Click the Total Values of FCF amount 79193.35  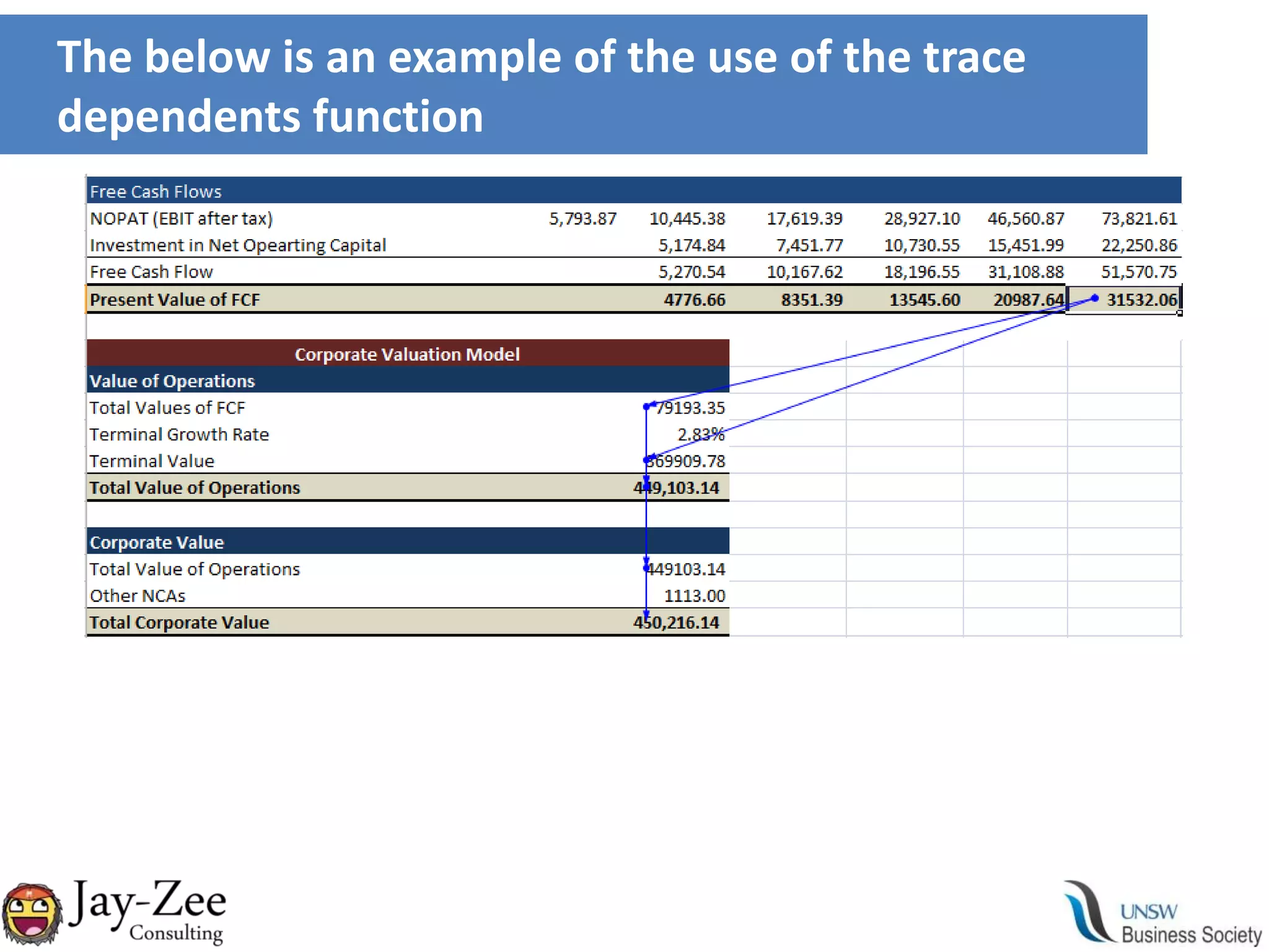690,408
